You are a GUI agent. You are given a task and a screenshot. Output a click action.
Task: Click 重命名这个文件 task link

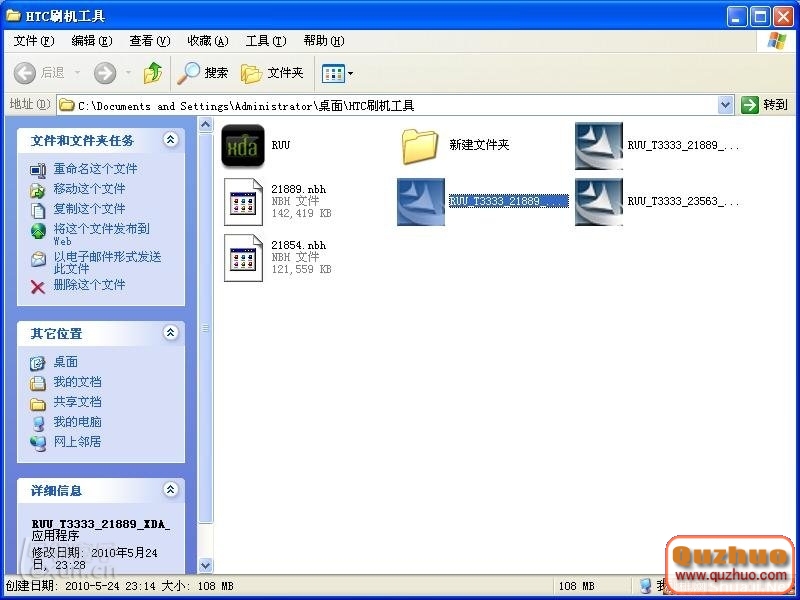(95, 168)
